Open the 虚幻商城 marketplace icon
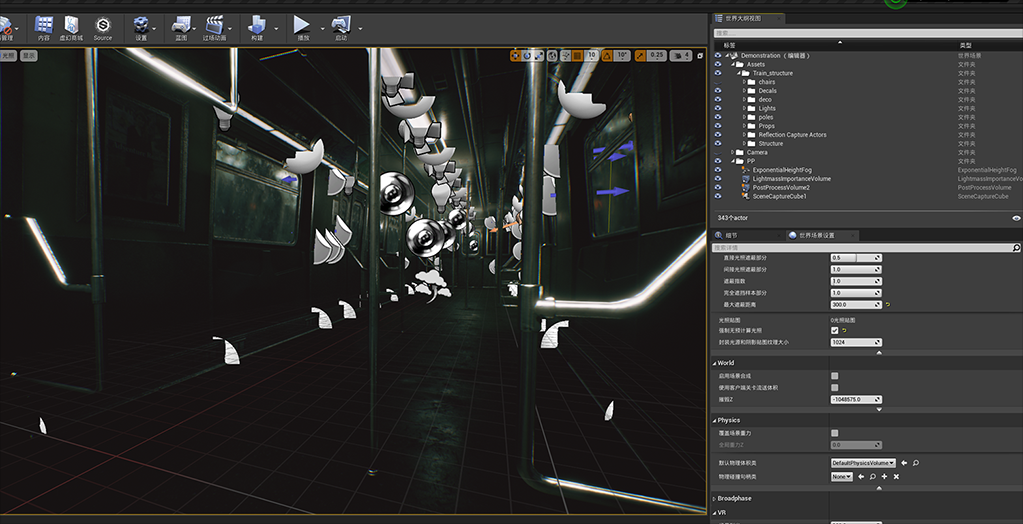 72,25
